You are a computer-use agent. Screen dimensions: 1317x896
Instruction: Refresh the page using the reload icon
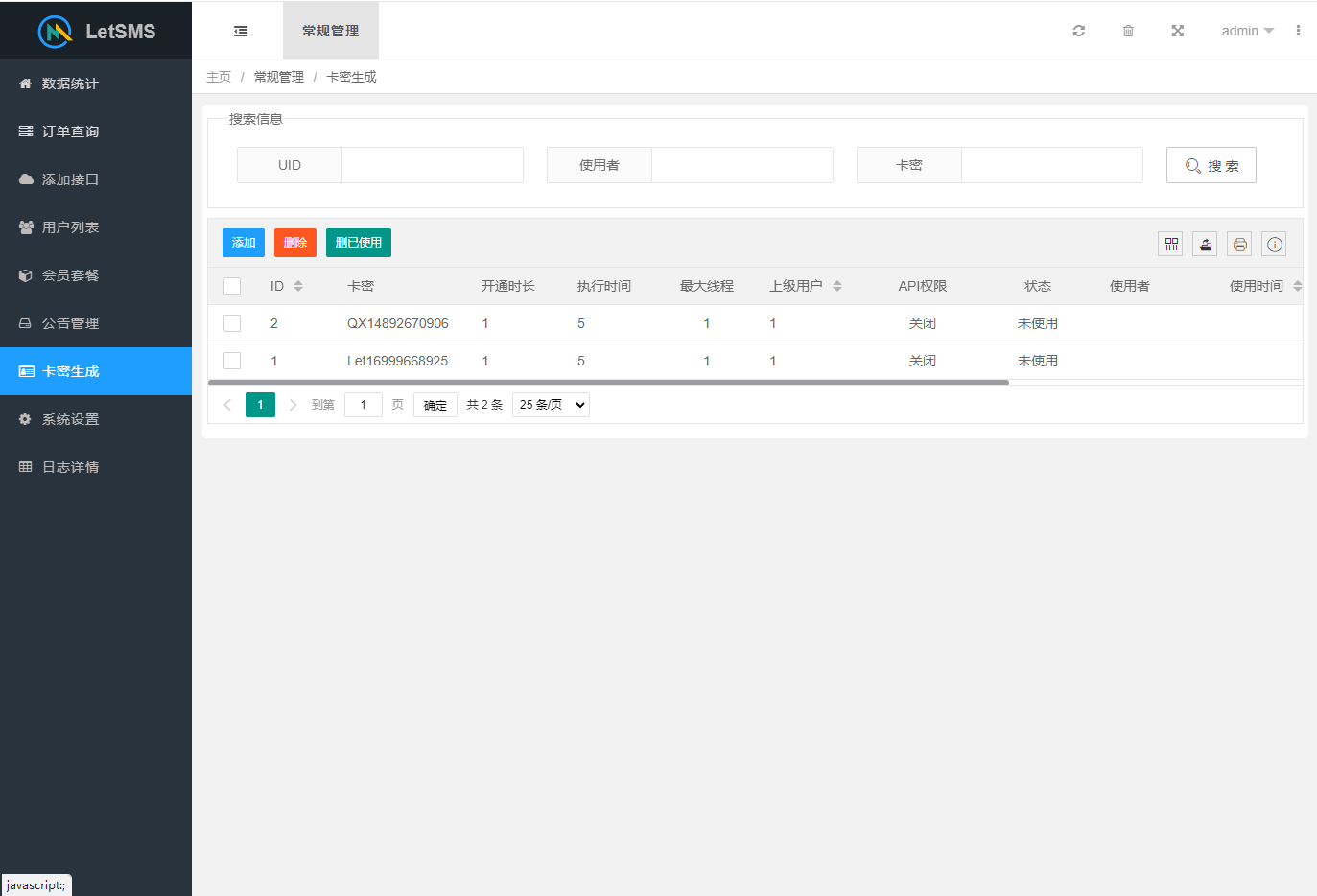1078,30
